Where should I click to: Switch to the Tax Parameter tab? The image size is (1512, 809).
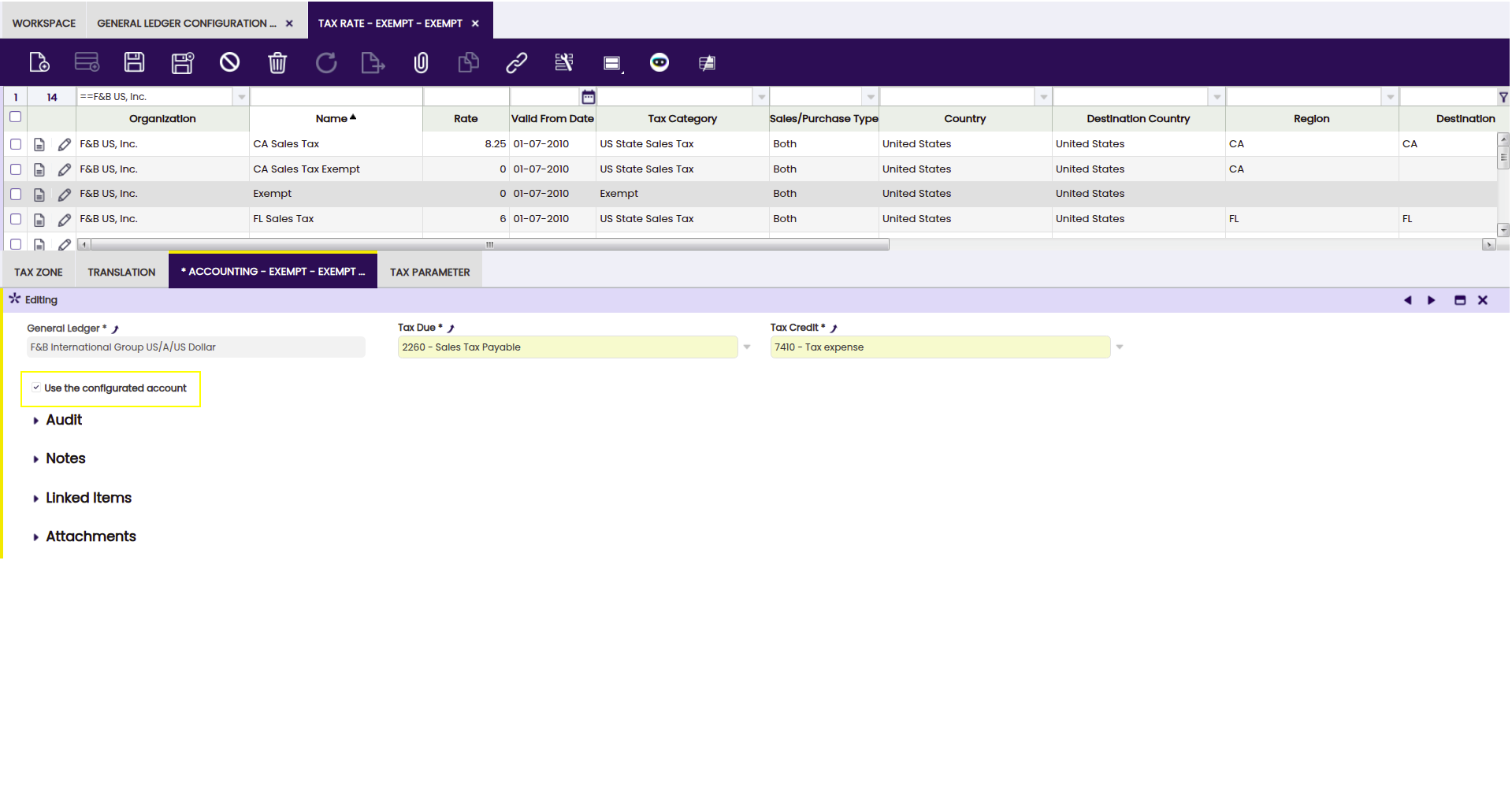[429, 272]
